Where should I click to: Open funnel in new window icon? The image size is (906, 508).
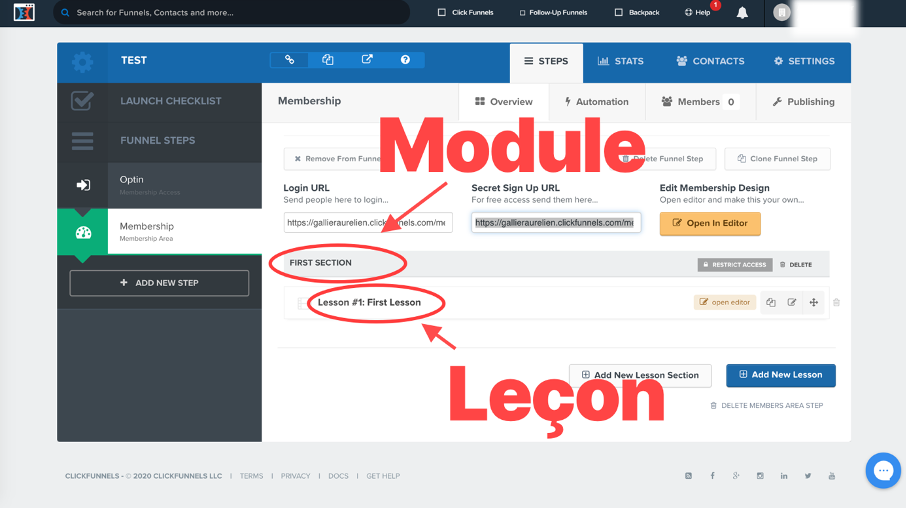point(367,60)
